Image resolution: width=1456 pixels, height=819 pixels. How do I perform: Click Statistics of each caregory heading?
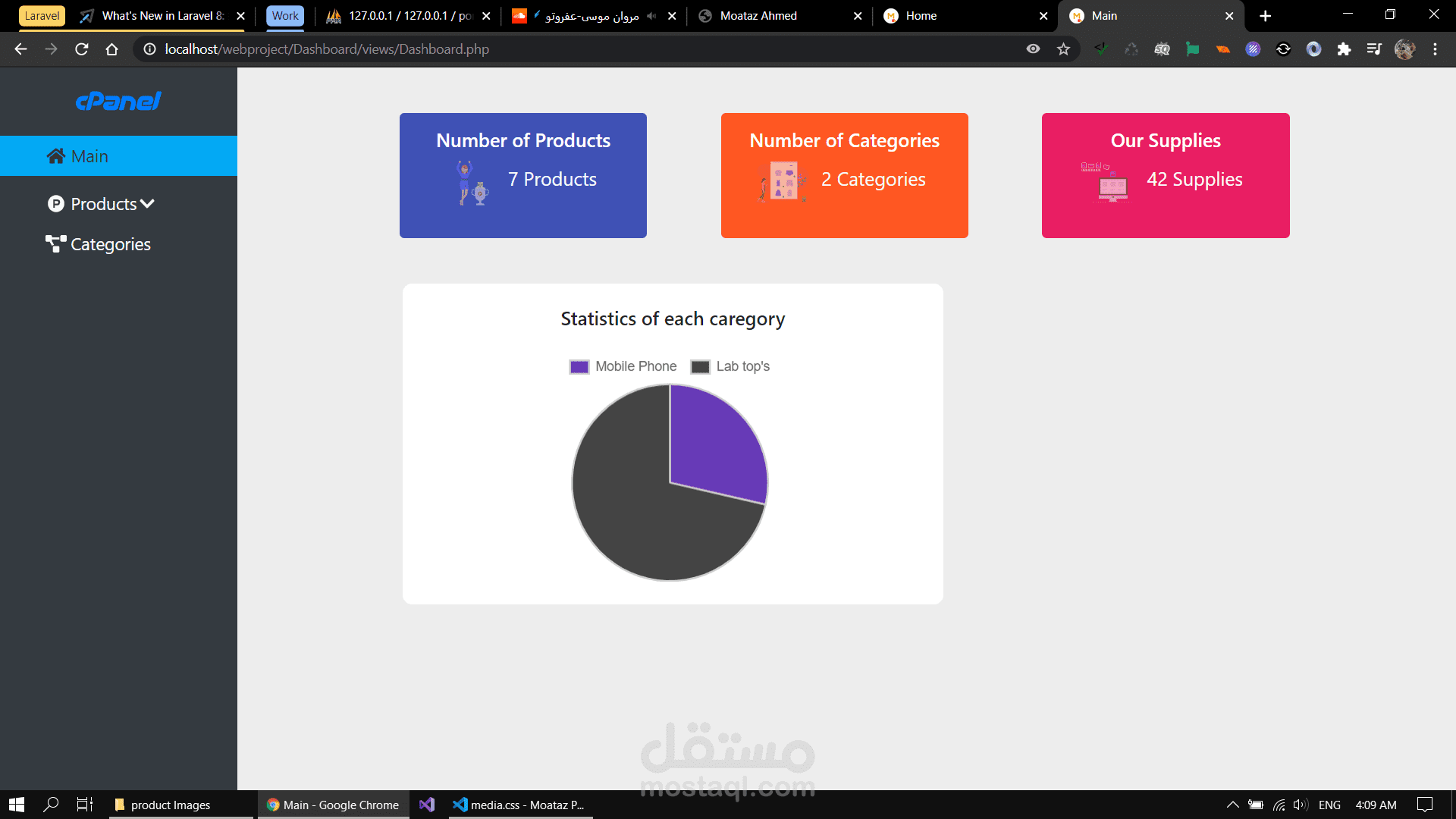click(x=673, y=319)
